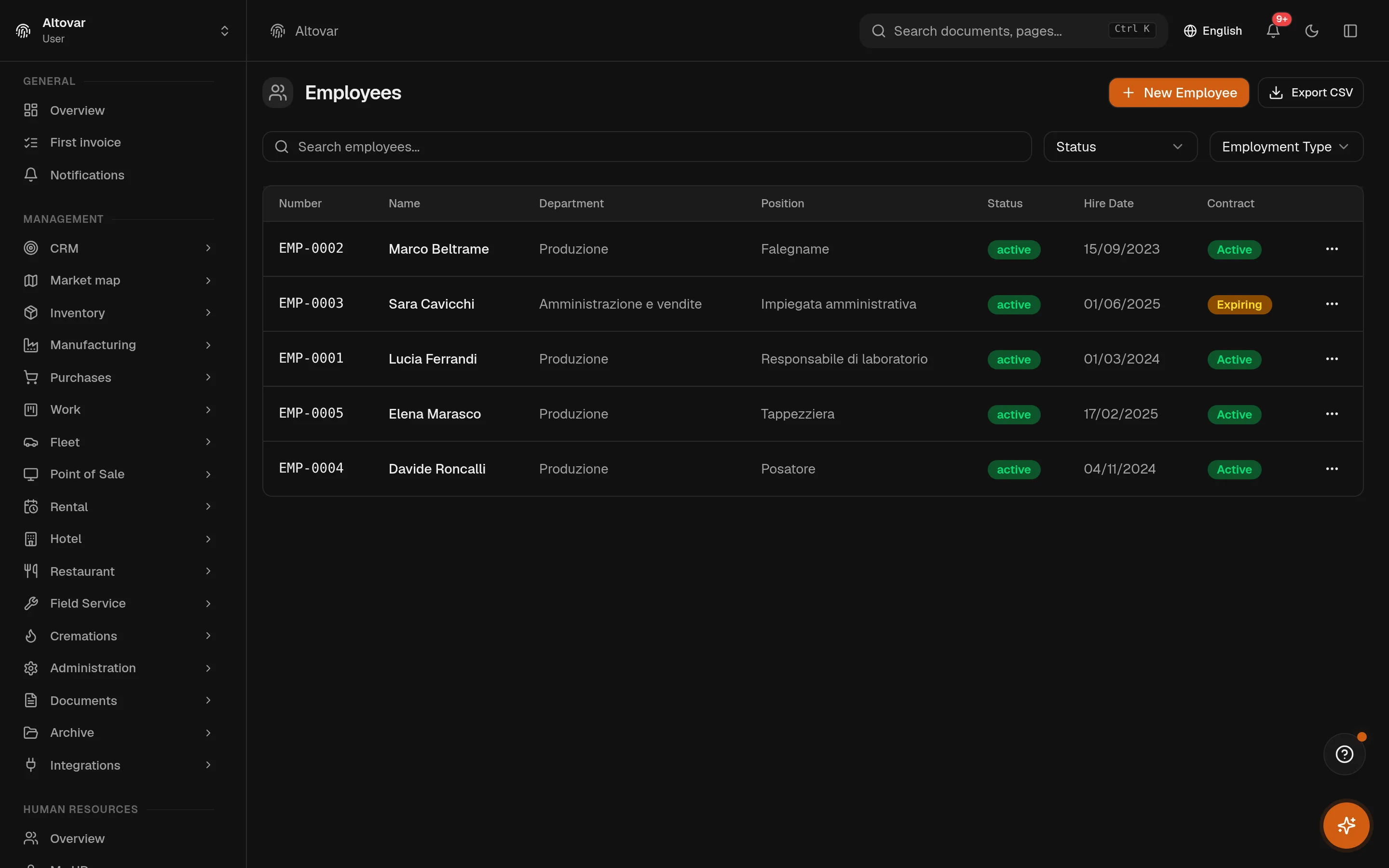Open row actions for Marco Beltrame
Screen dimensions: 1389x868
[1332, 248]
